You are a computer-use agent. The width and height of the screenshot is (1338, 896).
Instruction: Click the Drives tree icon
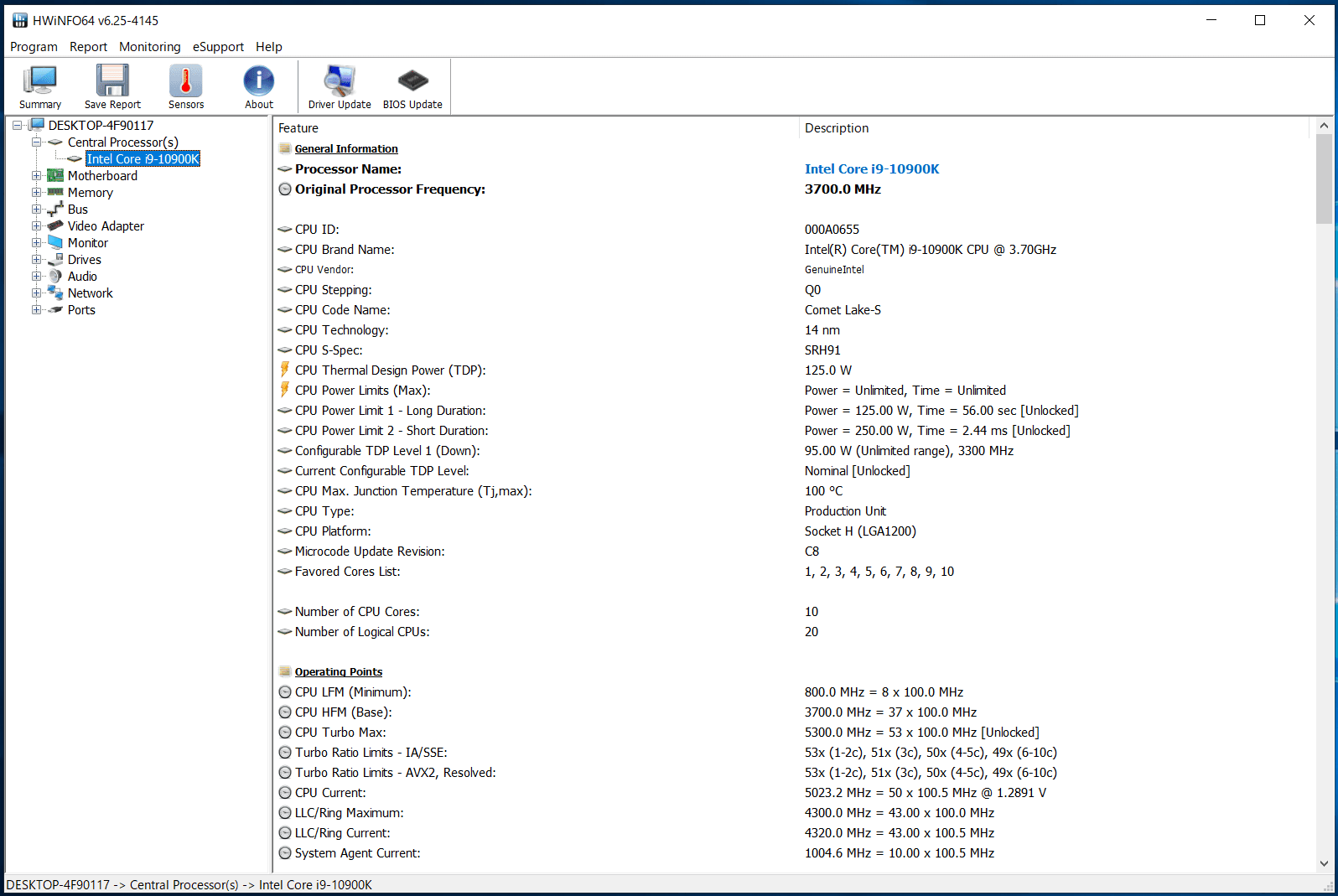(55, 259)
